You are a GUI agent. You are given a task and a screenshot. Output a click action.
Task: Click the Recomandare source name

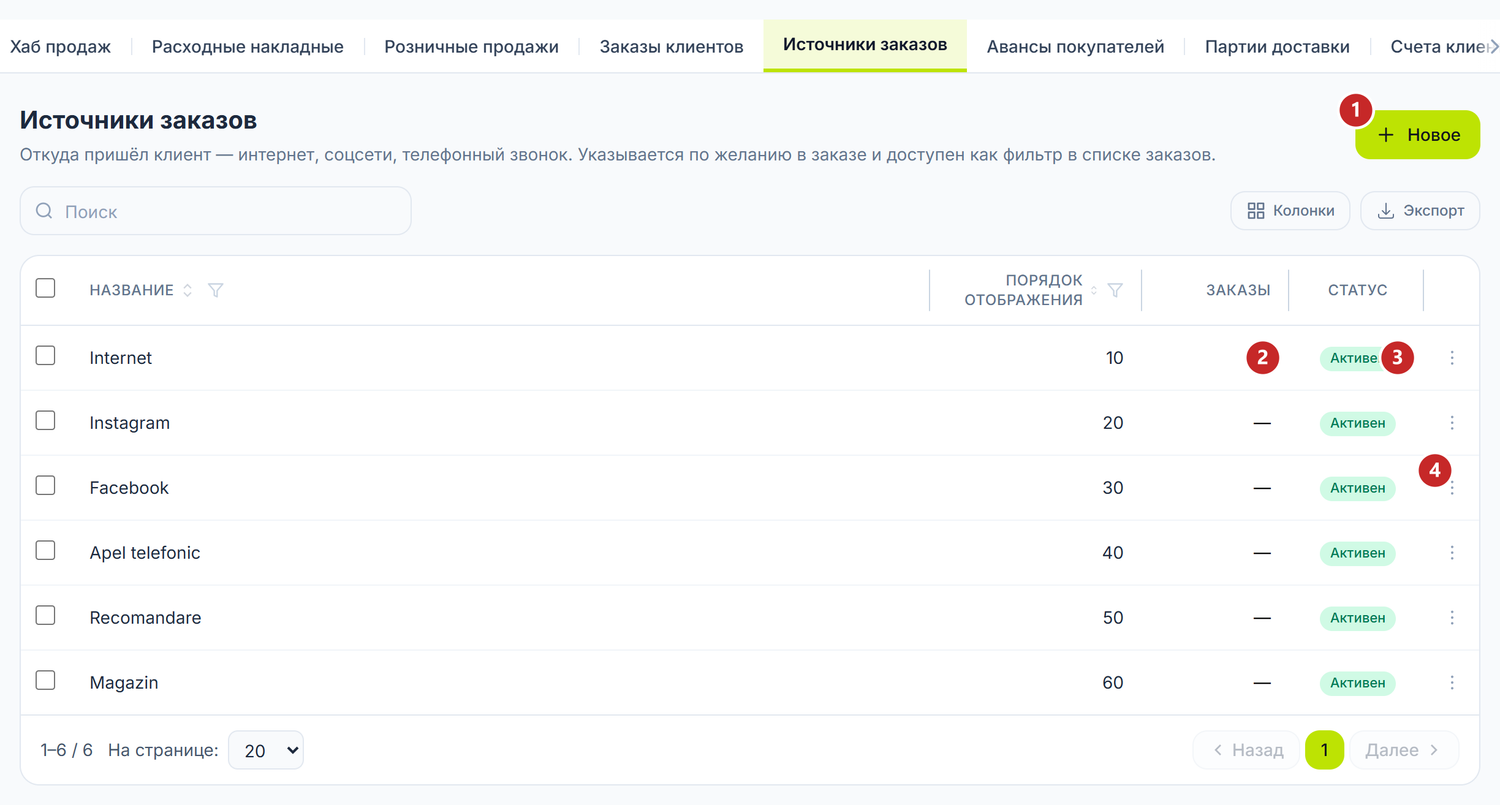tap(145, 618)
